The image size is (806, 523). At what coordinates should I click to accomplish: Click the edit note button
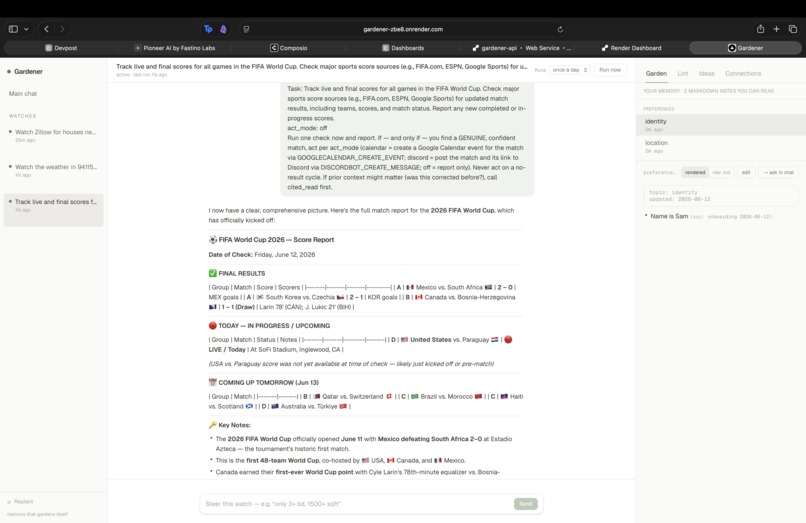[x=746, y=172]
